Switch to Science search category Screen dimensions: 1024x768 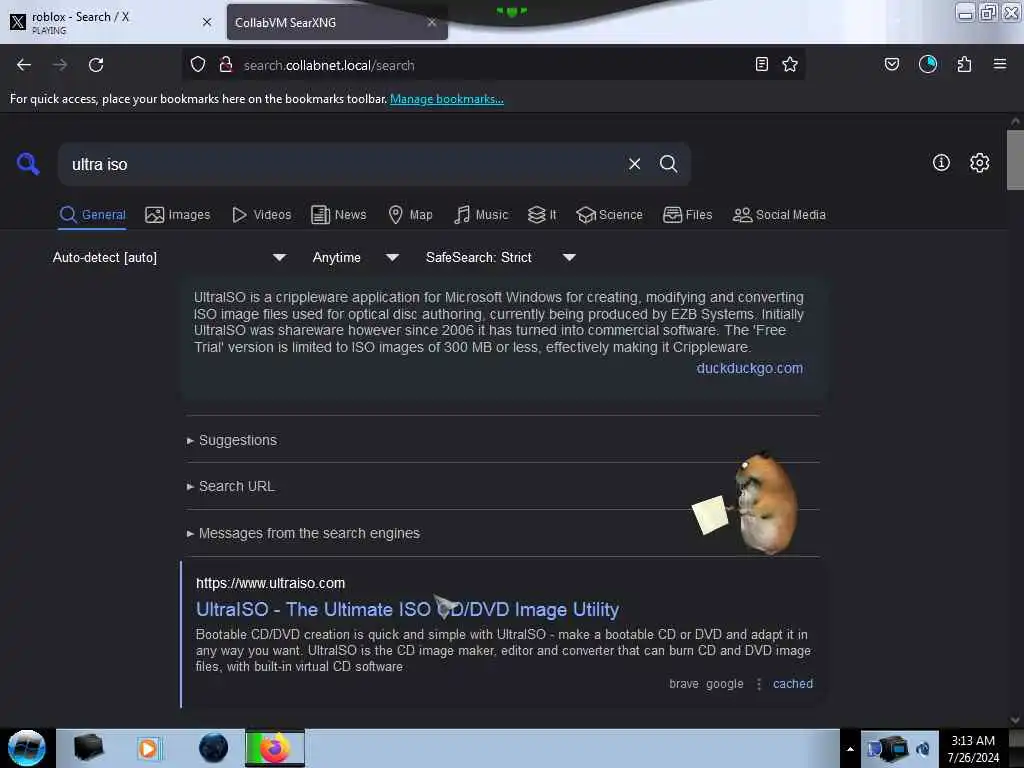609,215
